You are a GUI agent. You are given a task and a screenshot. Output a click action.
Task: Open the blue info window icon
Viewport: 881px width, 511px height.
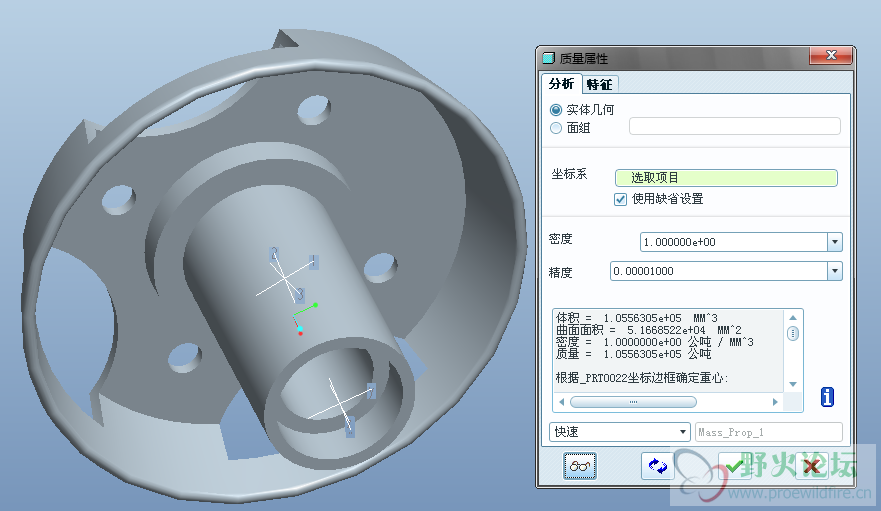827,397
